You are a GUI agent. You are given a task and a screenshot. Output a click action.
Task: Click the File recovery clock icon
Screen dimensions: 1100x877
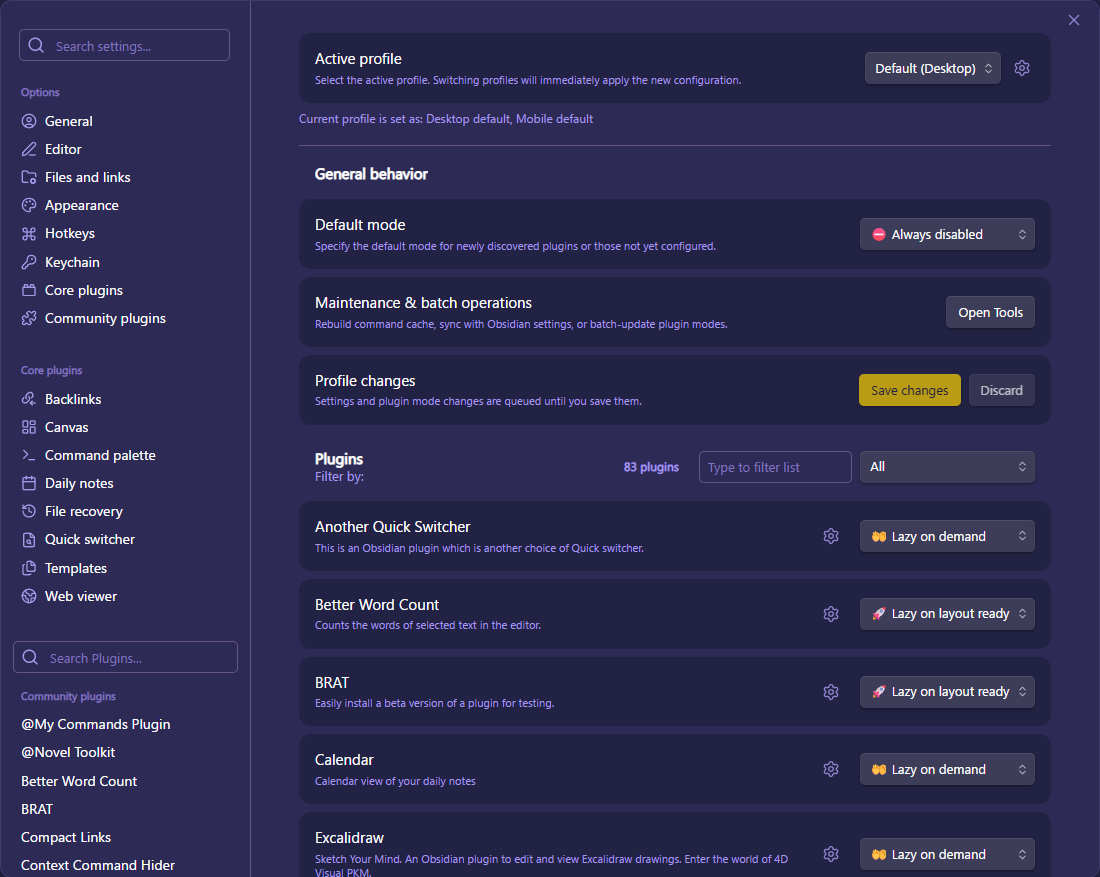click(x=29, y=511)
